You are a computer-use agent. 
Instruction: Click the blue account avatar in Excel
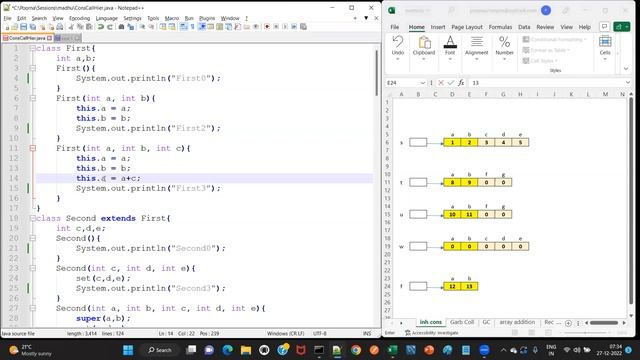tap(546, 11)
